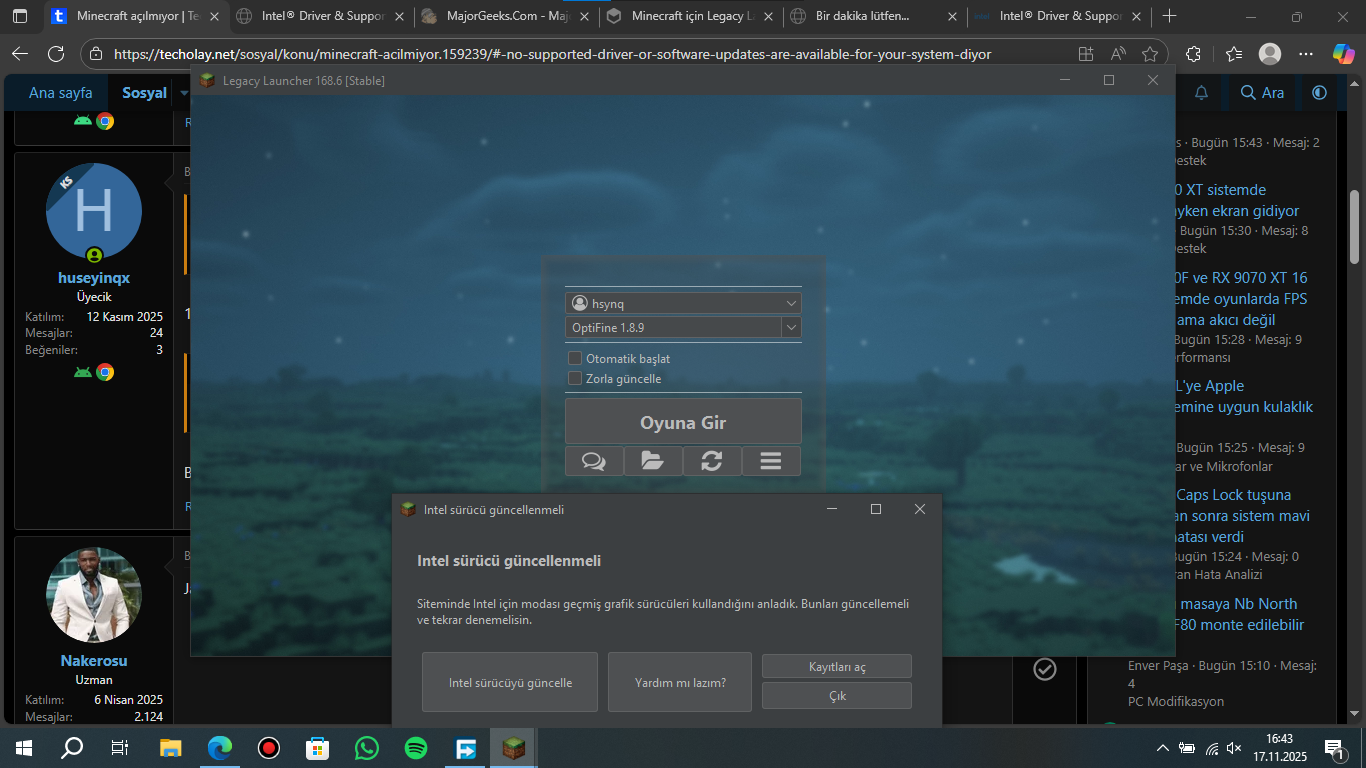The image size is (1366, 768).
Task: Click the browser back arrow
Action: coord(20,54)
